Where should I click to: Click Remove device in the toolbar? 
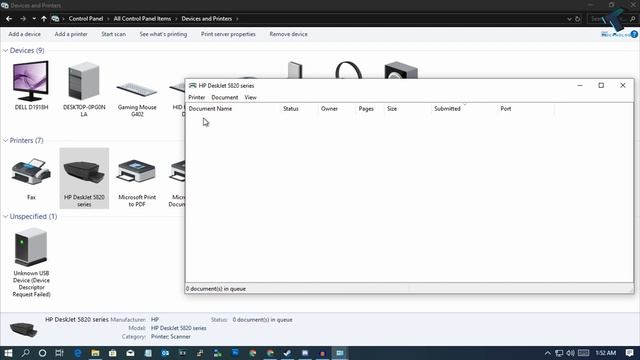click(289, 34)
